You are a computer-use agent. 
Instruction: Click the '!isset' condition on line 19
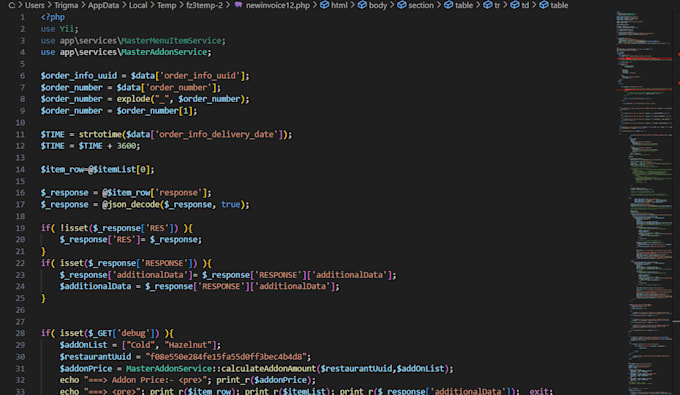point(74,228)
